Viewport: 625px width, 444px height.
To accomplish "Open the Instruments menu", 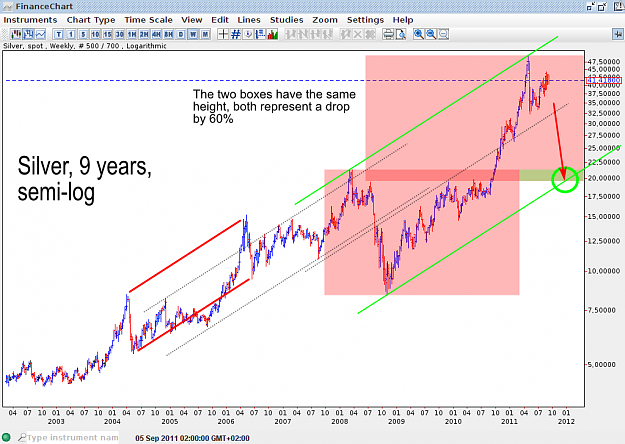I will (30, 20).
